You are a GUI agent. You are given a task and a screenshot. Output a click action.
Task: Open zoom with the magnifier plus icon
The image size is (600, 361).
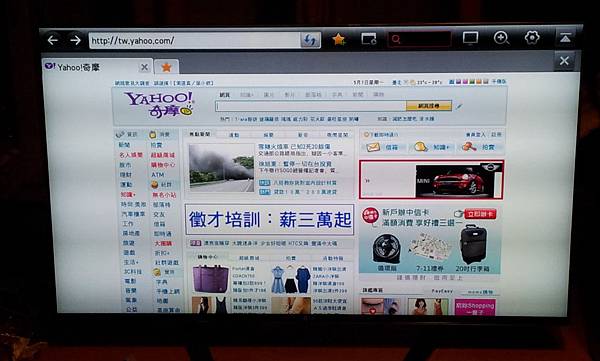[x=501, y=38]
